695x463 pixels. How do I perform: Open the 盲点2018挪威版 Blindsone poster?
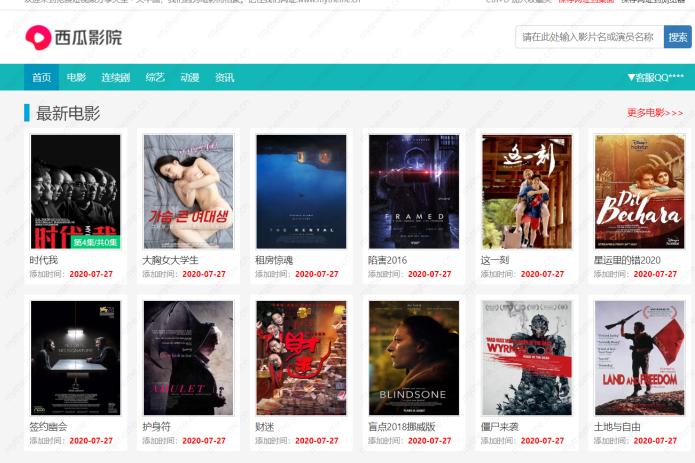click(x=414, y=357)
